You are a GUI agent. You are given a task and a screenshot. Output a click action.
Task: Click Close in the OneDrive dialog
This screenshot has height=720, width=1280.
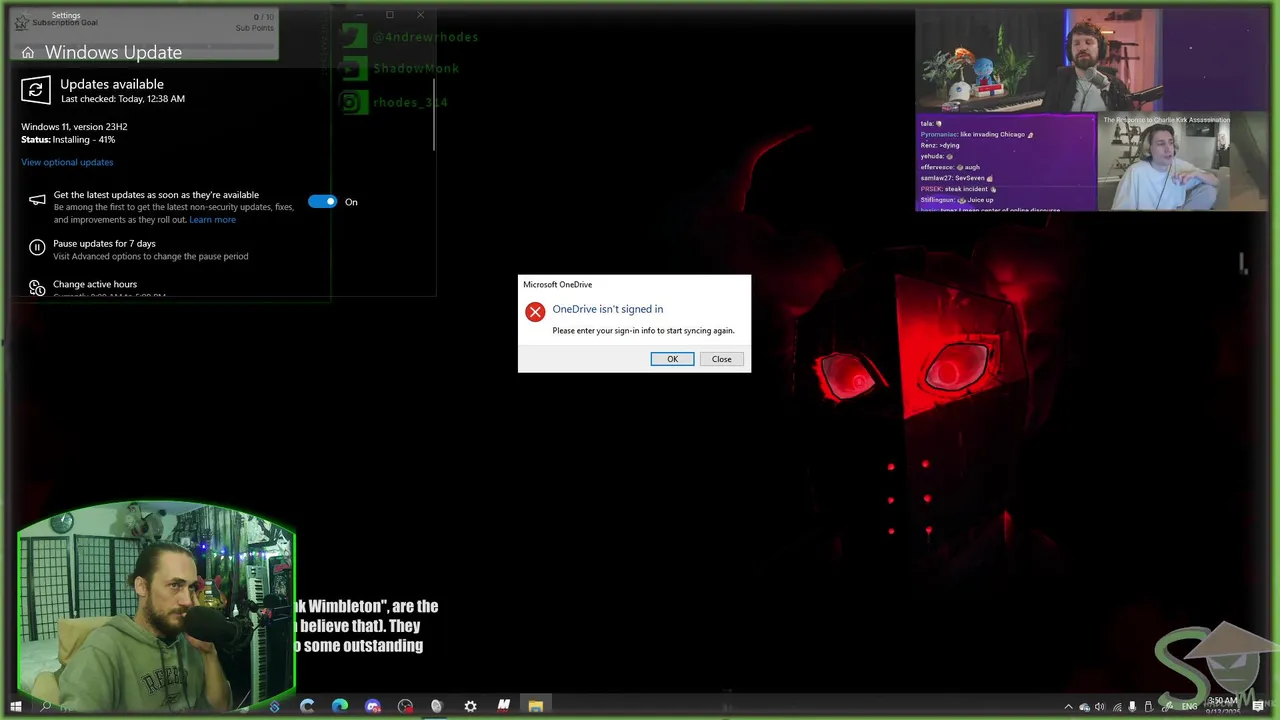(x=721, y=359)
